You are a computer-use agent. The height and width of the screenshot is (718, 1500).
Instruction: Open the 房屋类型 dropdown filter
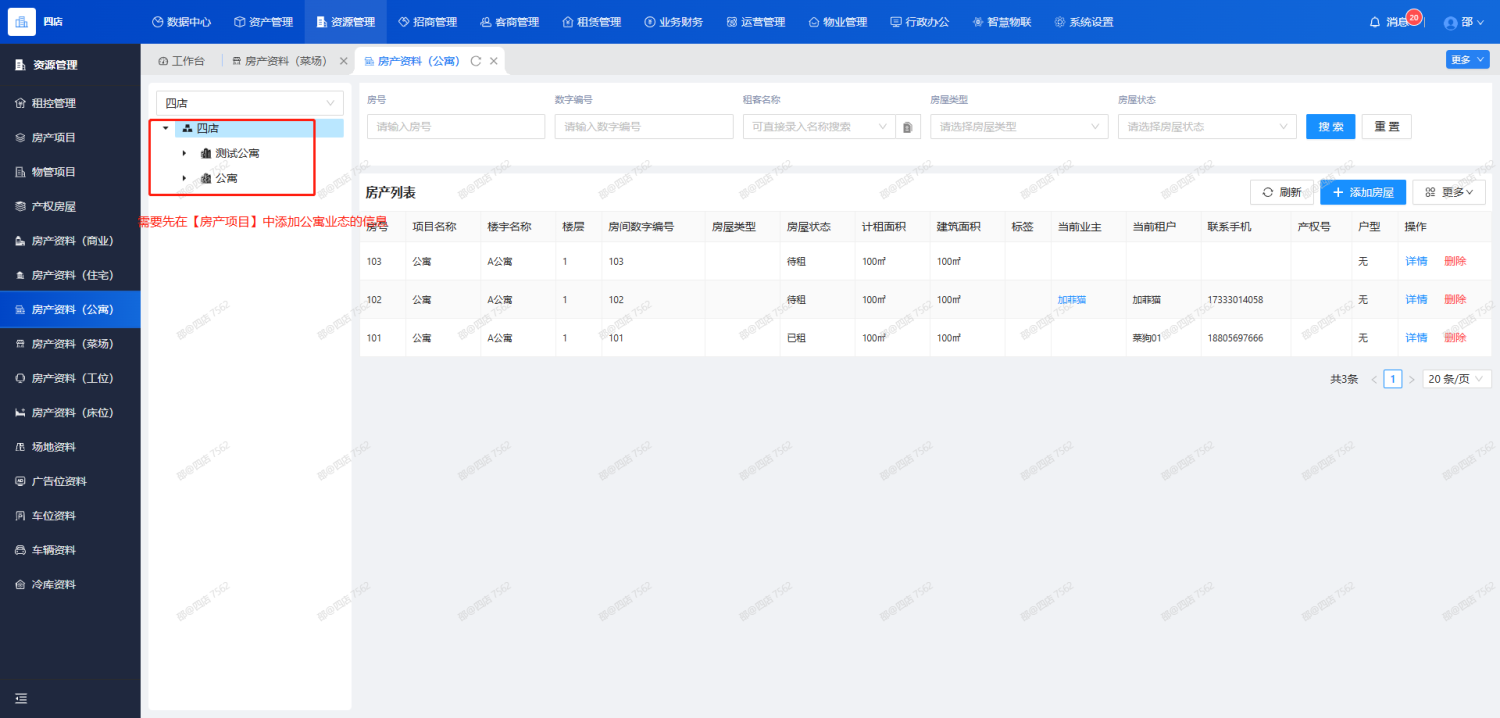tap(1018, 127)
